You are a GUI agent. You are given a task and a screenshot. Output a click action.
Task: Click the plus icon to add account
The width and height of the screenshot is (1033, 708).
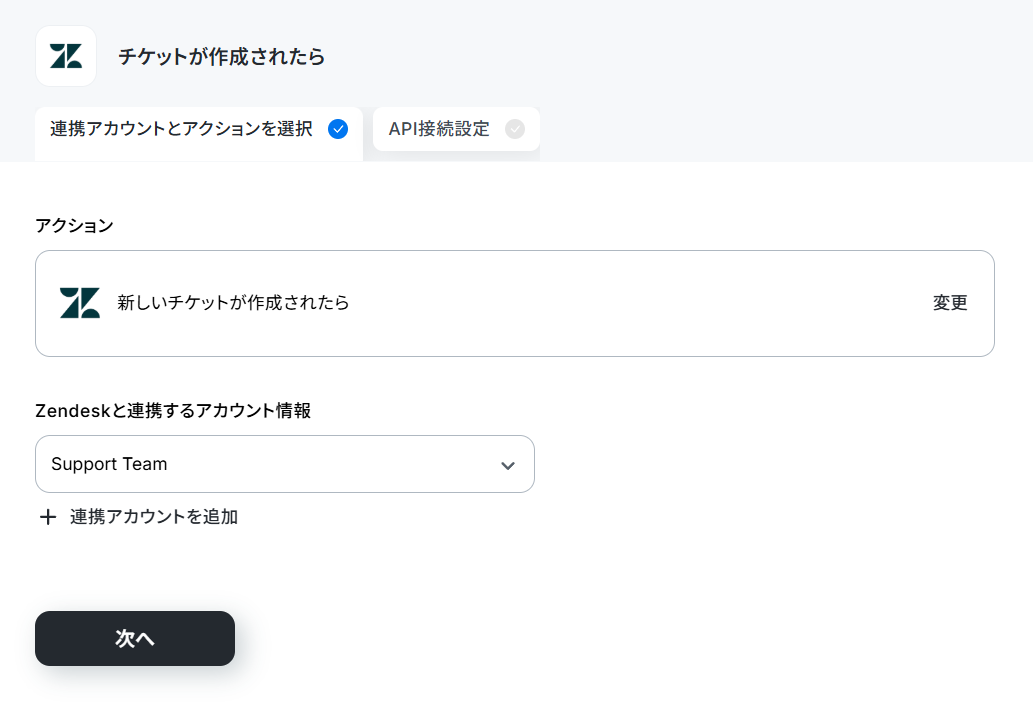47,517
